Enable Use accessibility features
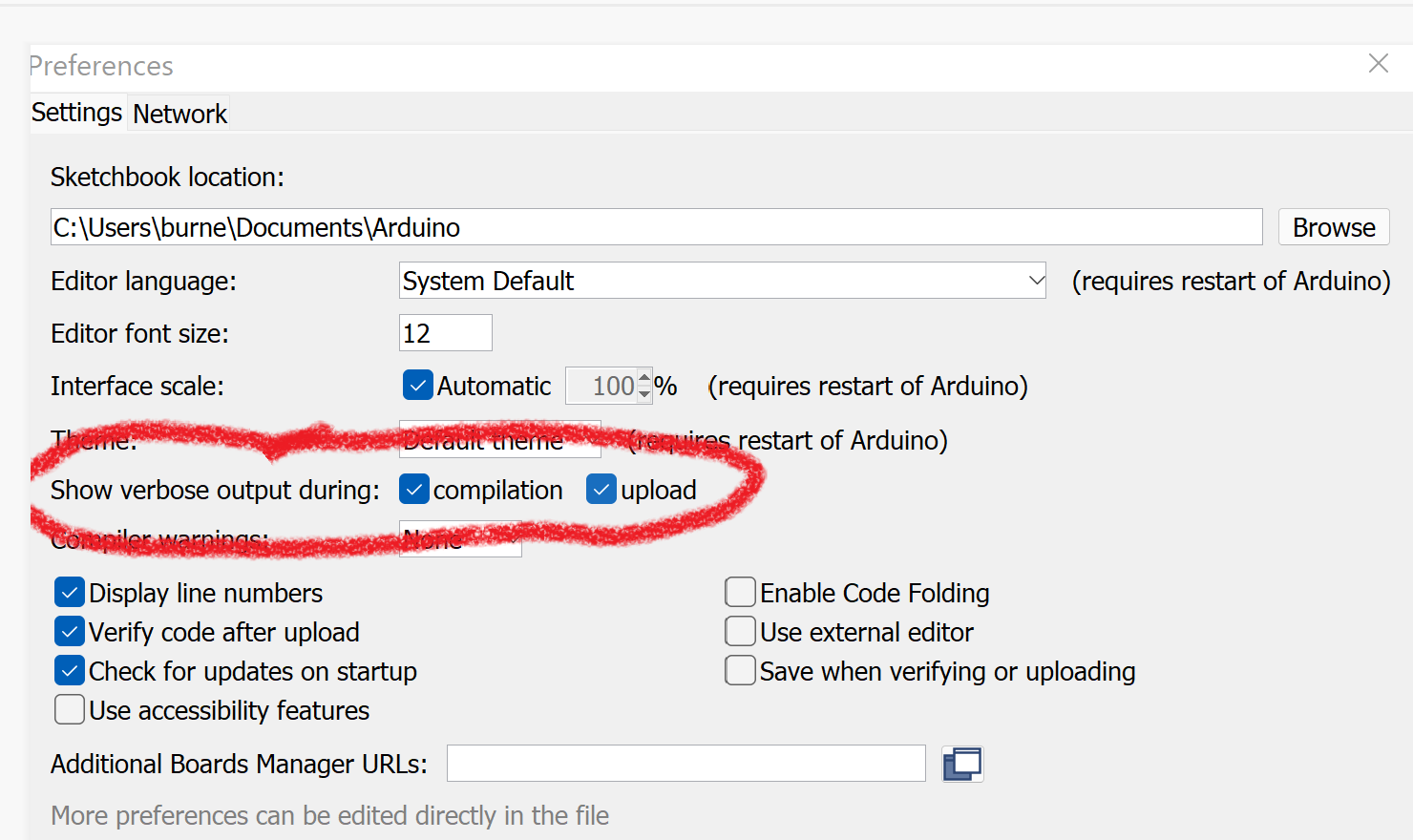Viewport: 1413px width, 840px height. click(70, 710)
